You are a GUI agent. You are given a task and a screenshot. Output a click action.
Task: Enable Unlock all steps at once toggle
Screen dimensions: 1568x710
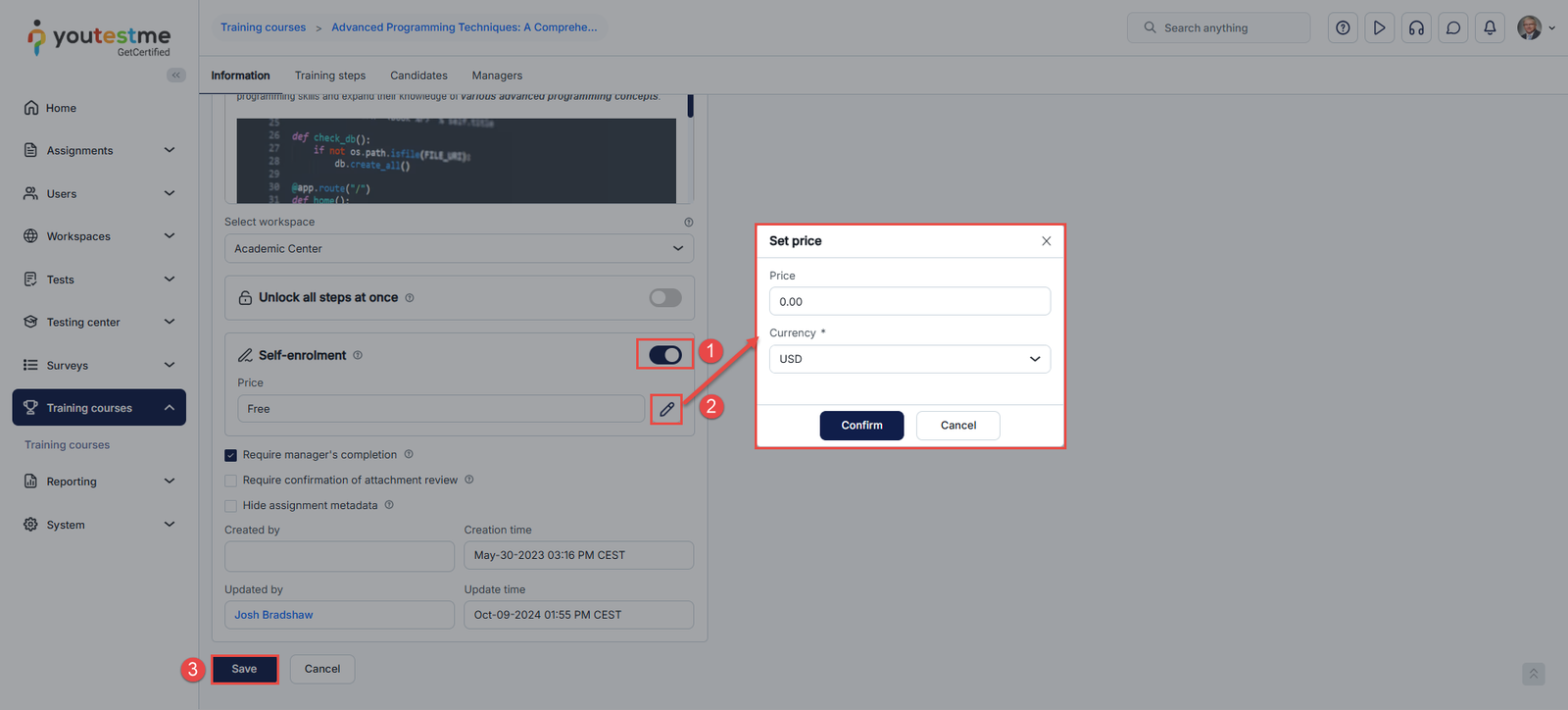(665, 298)
